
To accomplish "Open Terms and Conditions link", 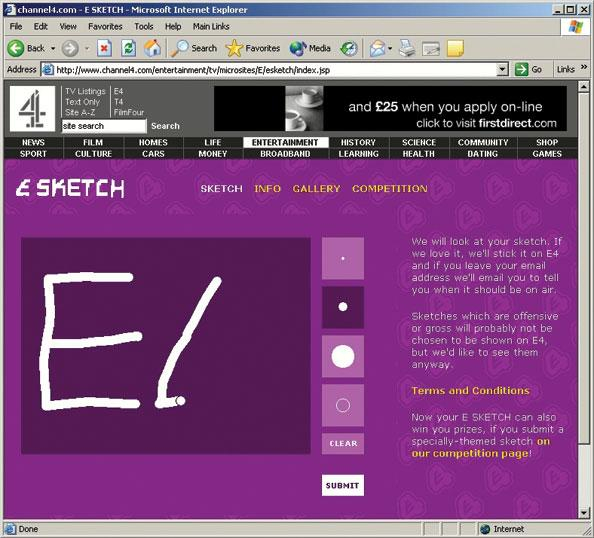I will tap(471, 391).
